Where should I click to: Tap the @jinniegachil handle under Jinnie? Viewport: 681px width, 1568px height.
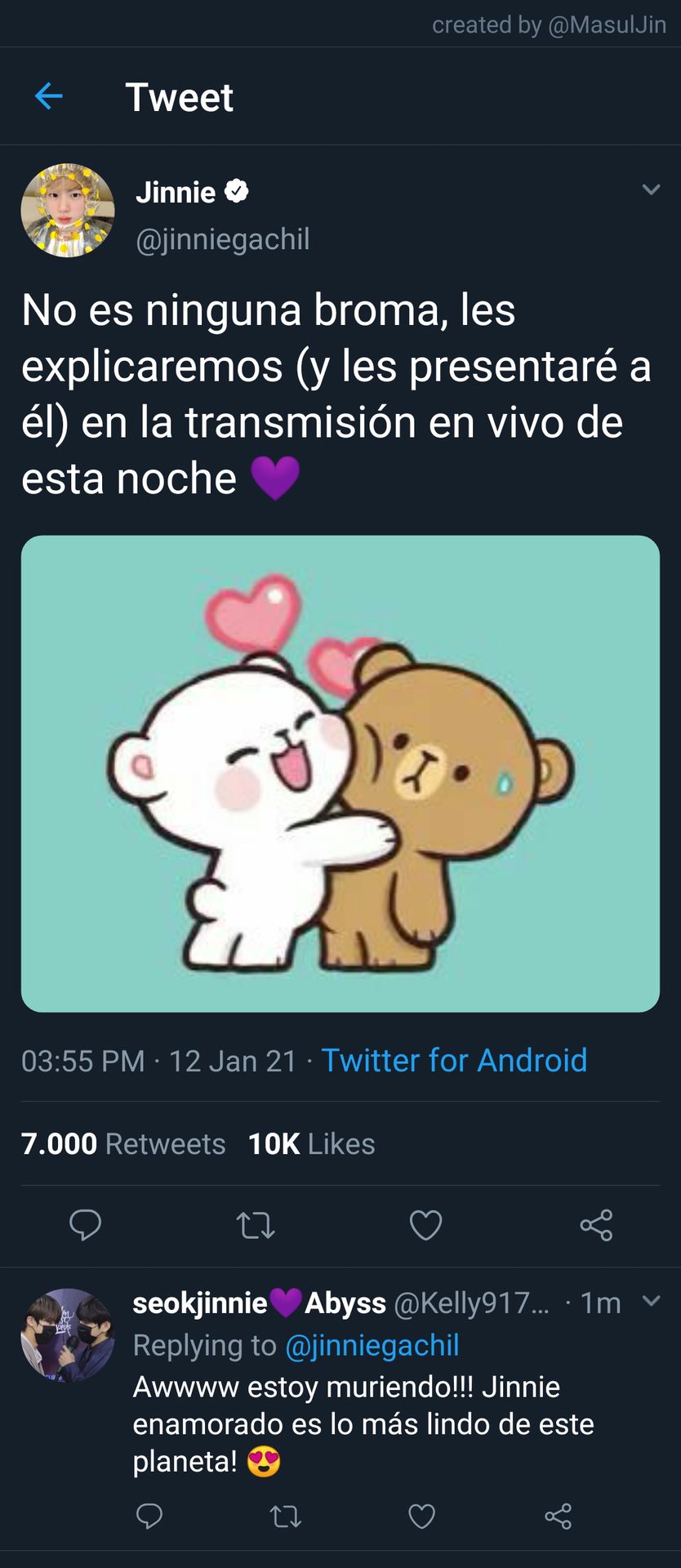(223, 239)
